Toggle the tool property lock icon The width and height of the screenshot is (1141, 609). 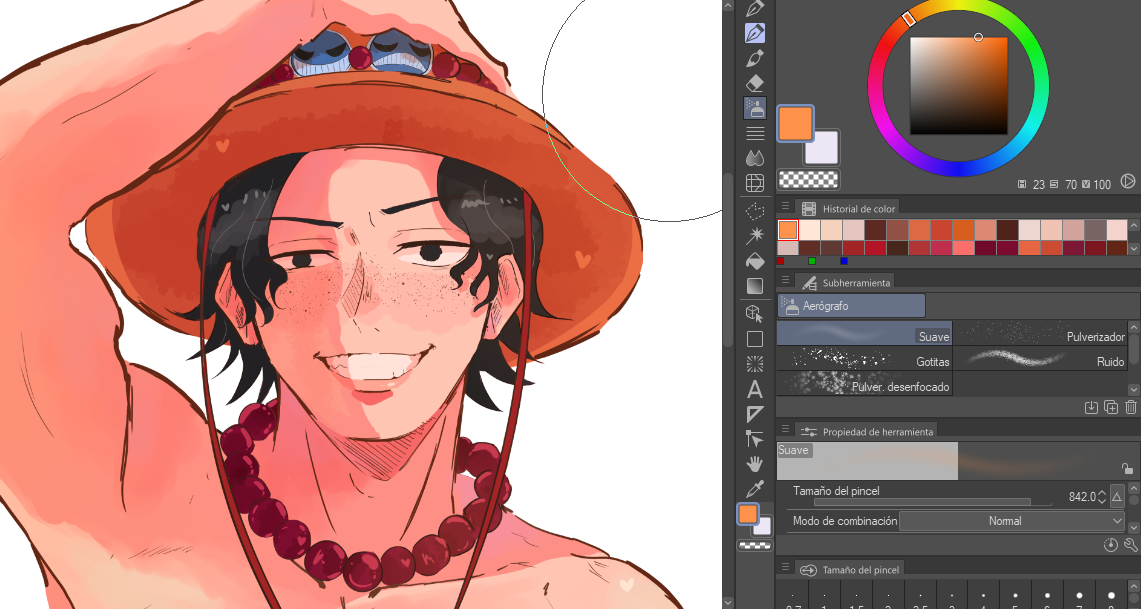(x=1126, y=468)
